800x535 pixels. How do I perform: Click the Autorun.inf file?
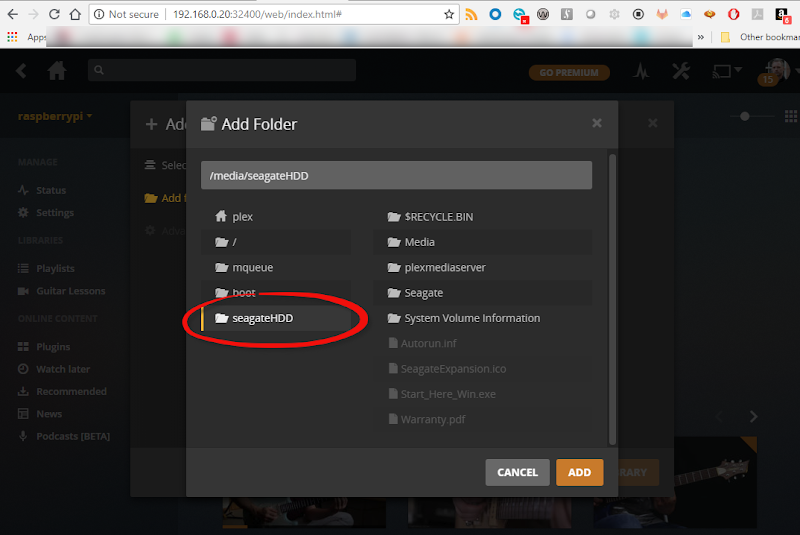483,343
